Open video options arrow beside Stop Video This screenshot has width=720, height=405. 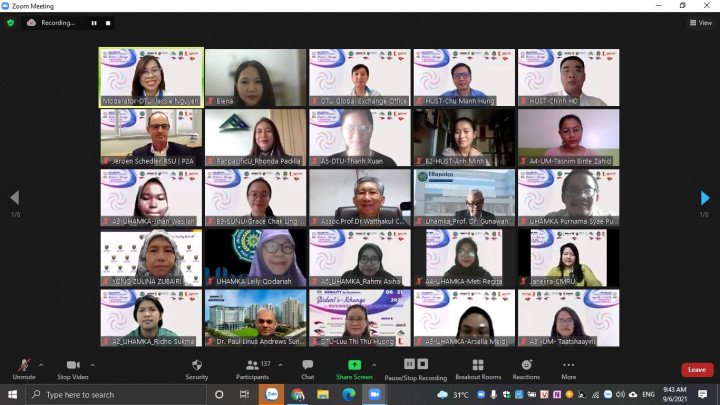pos(93,365)
